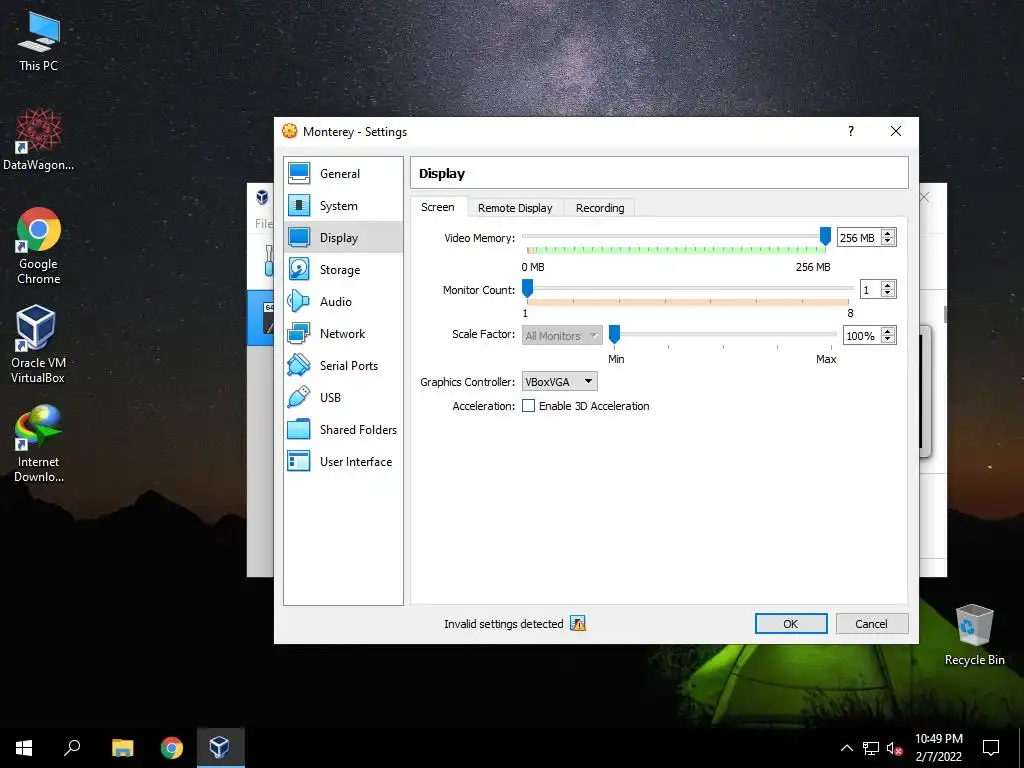Open the Recycle Bin
The width and height of the screenshot is (1024, 768).
click(x=974, y=635)
